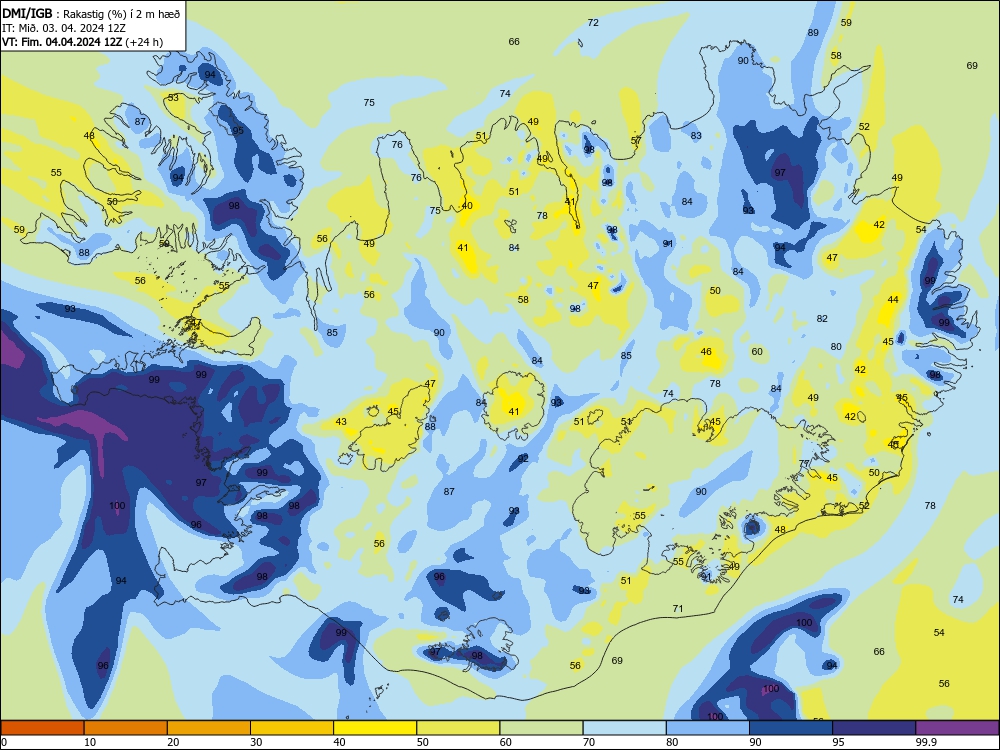Click the 30–40 amber legend swatch
This screenshot has height=750, width=1000.
click(x=292, y=728)
